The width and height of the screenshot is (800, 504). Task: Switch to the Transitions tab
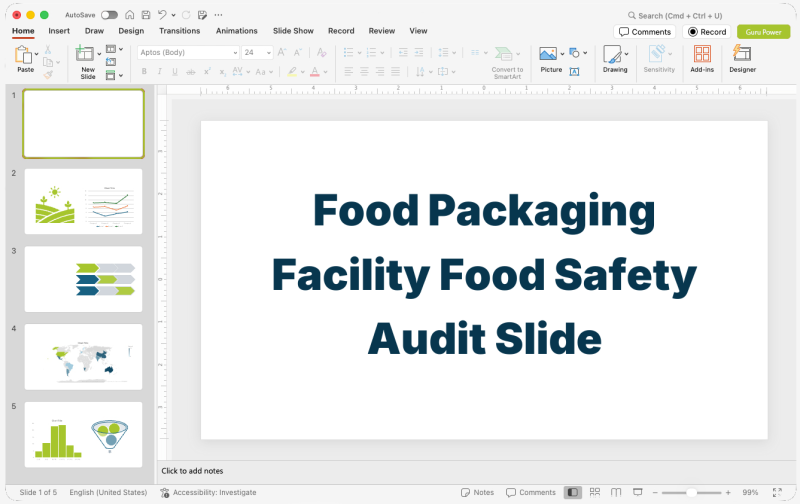(180, 31)
